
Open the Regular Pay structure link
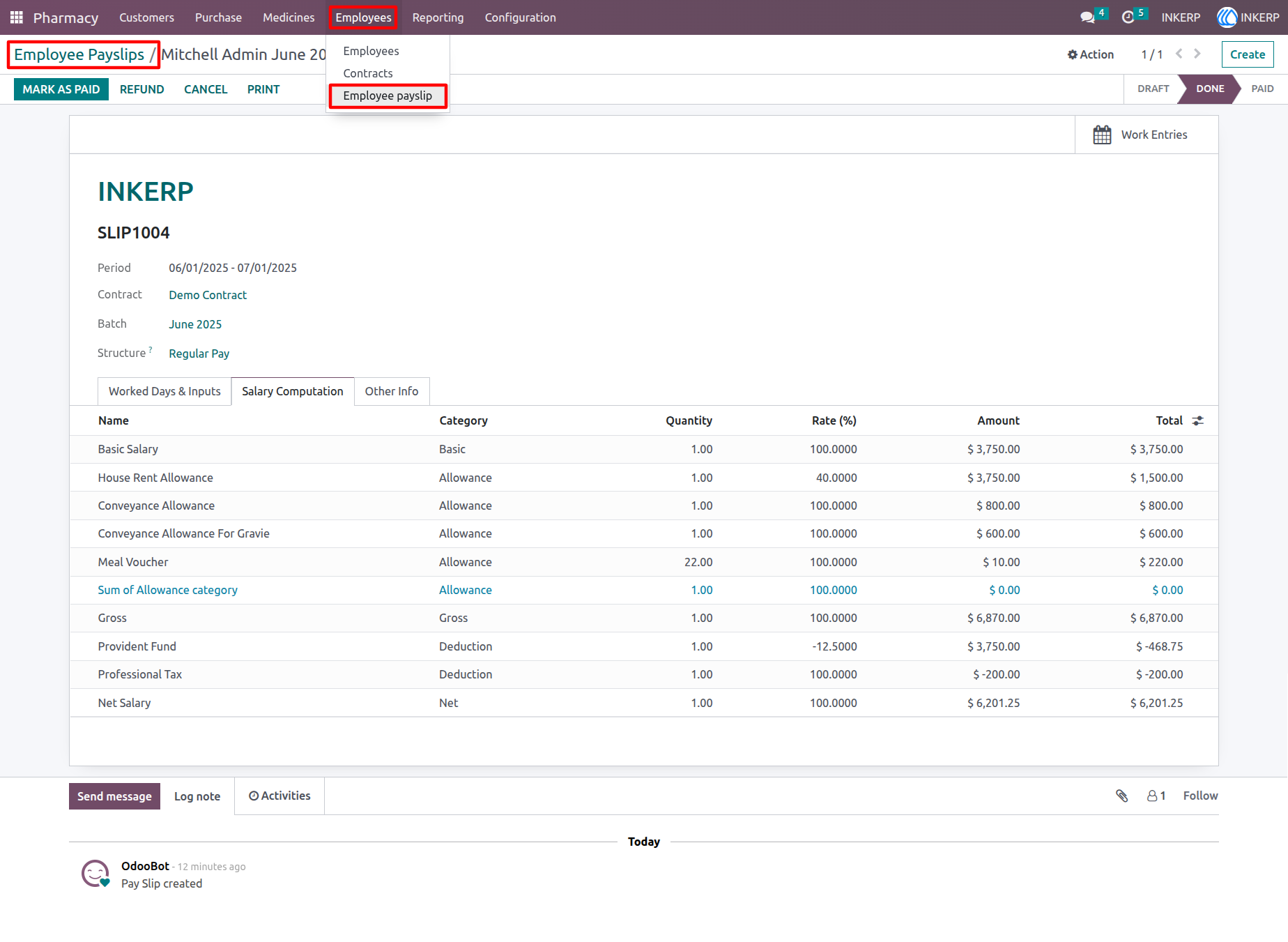click(x=199, y=354)
